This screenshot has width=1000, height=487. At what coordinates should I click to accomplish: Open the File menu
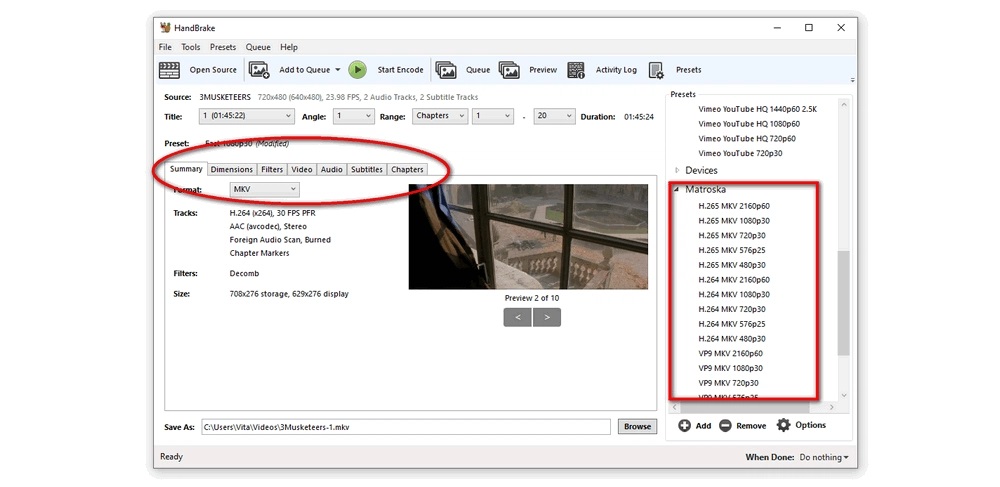pos(165,47)
